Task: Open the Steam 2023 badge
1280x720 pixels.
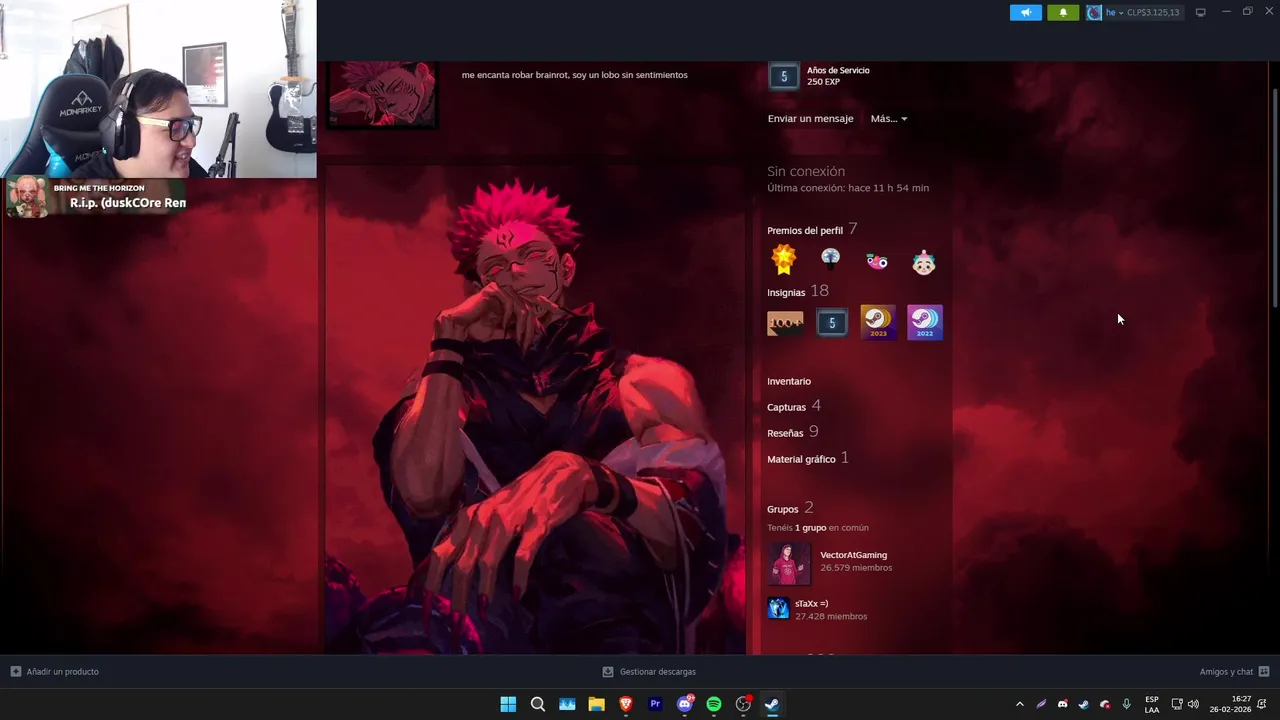Action: pos(878,322)
